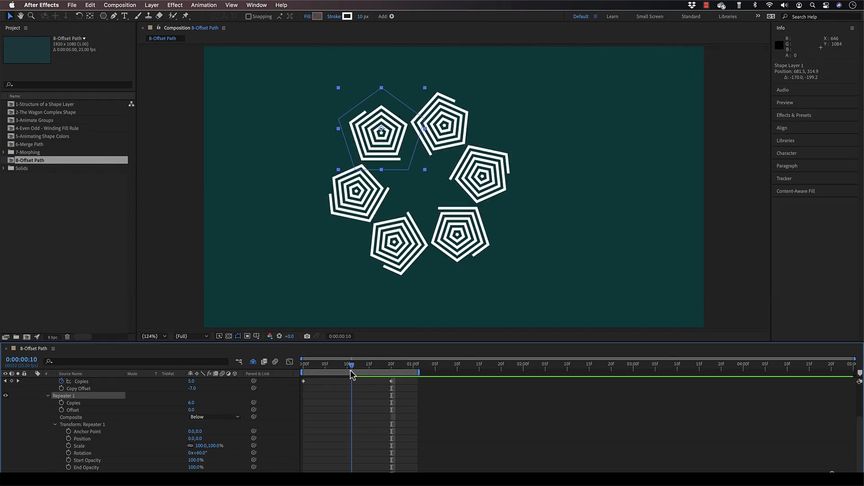The width and height of the screenshot is (864, 486).
Task: Click the Fill color swatch
Action: tap(317, 16)
